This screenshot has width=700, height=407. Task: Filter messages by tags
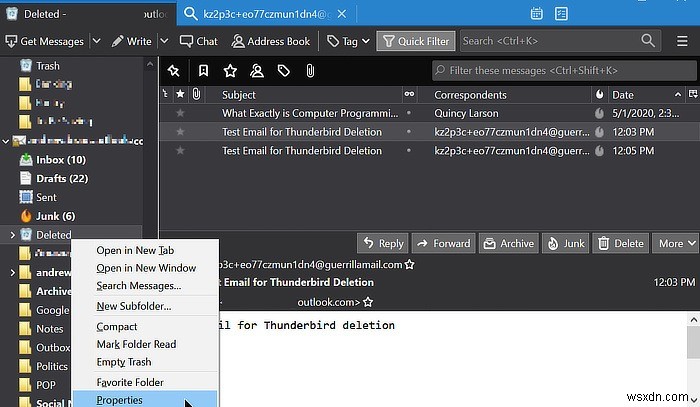pos(283,71)
